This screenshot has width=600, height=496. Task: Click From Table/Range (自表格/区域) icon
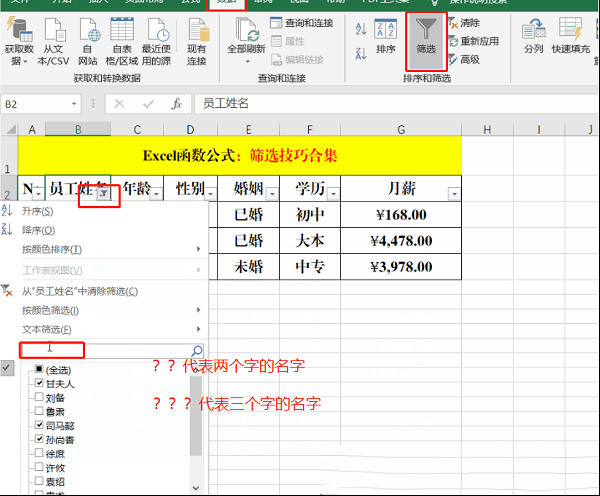click(122, 41)
